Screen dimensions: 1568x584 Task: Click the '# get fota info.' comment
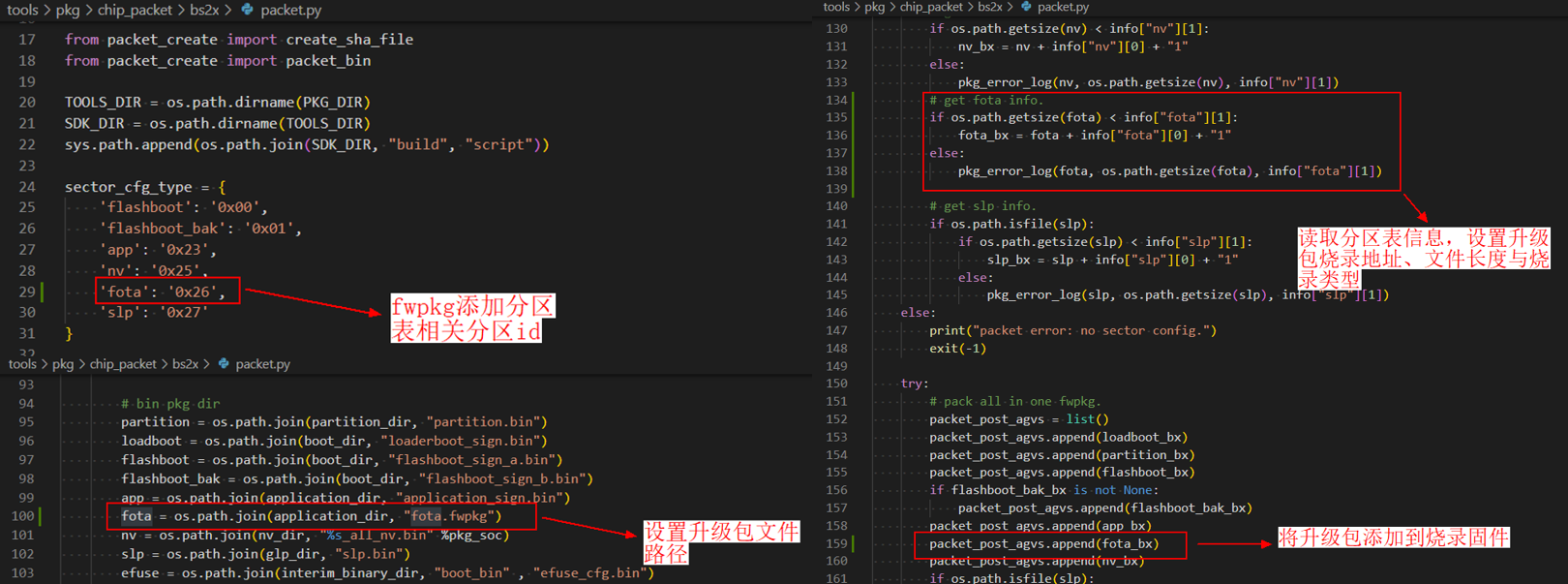(x=985, y=100)
